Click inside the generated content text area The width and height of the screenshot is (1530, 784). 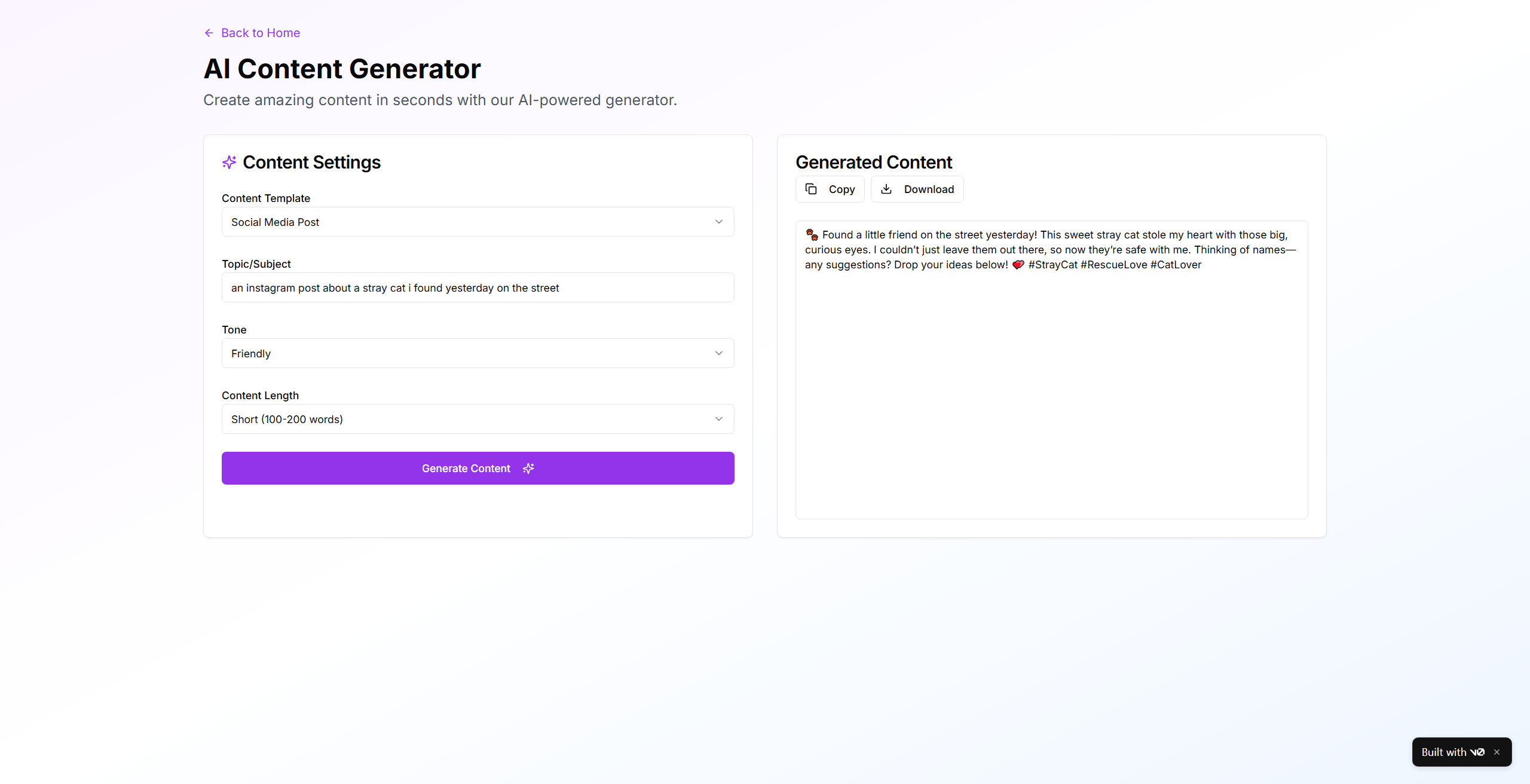coord(1051,388)
